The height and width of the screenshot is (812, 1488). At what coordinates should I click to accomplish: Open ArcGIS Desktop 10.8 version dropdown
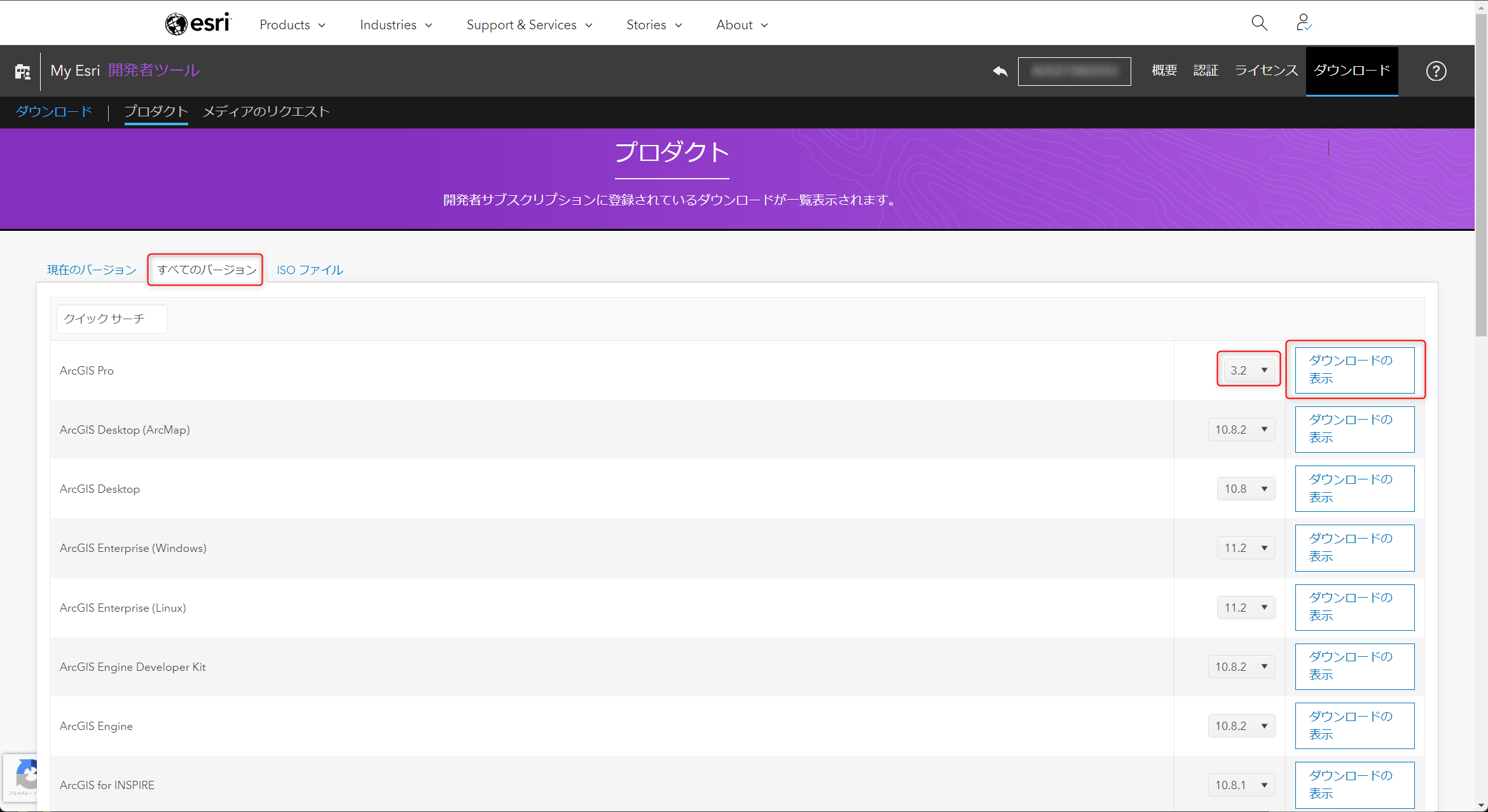click(x=1246, y=489)
